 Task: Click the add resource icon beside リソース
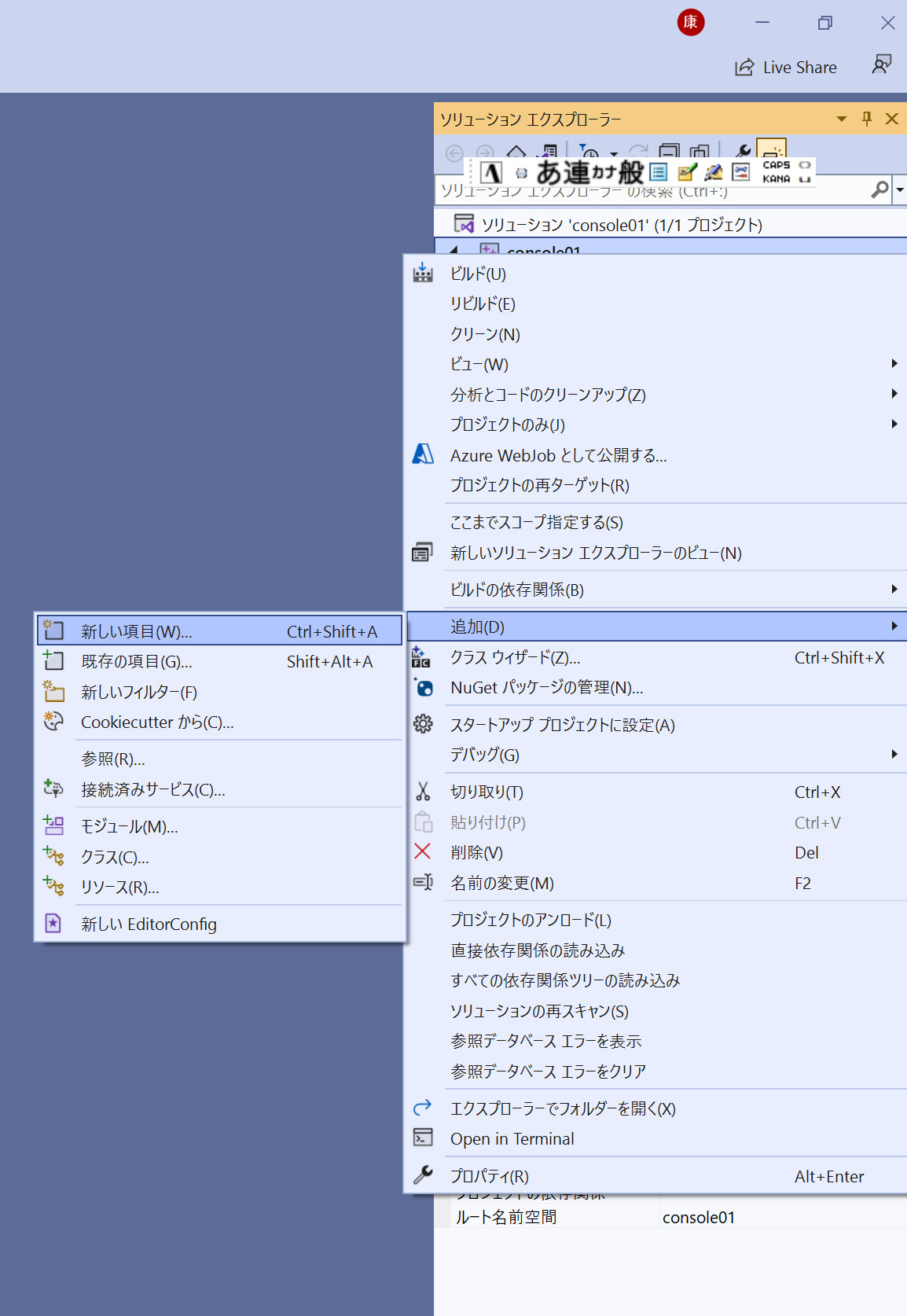click(x=53, y=886)
